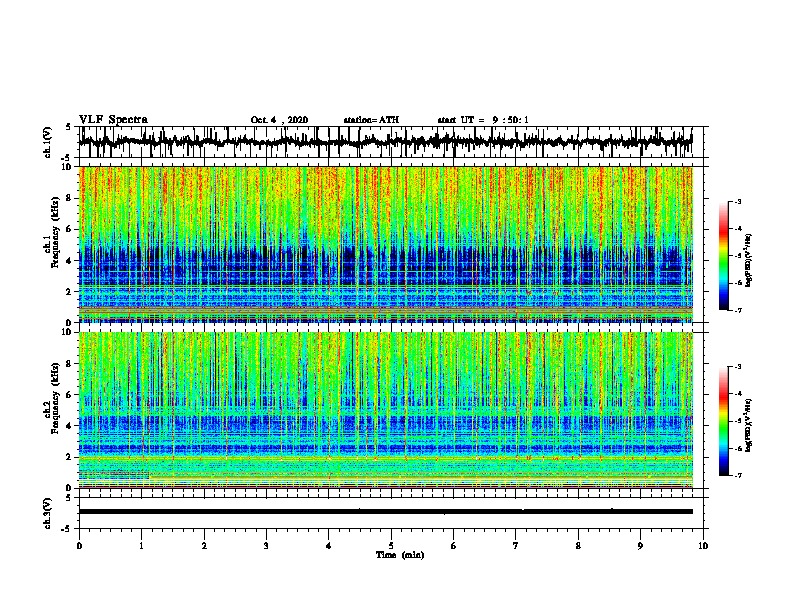Click the ch.3 voltage trace black band
792x612 pixels.
click(385, 512)
